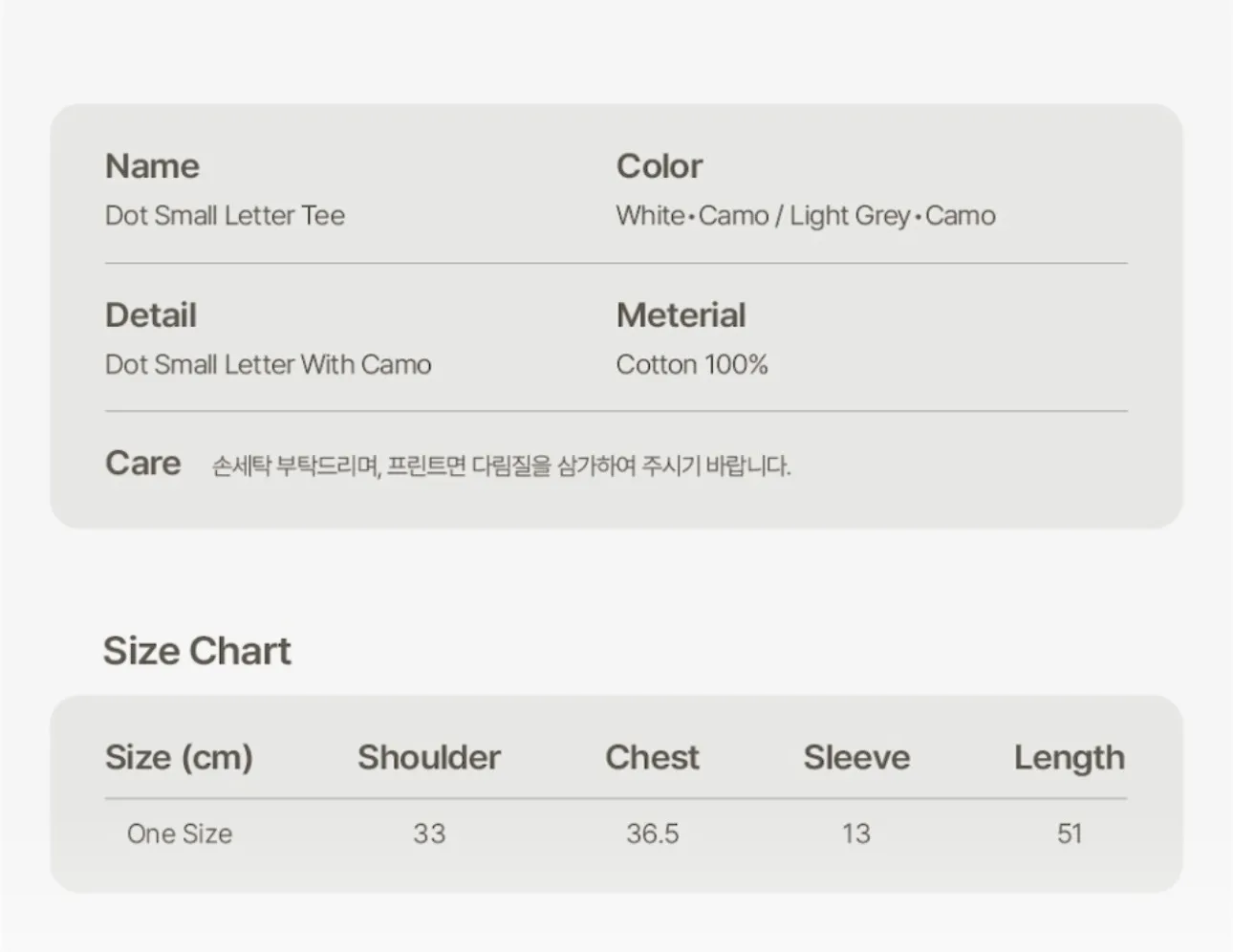Click the Detail heading label
Image resolution: width=1233 pixels, height=952 pixels.
(150, 315)
